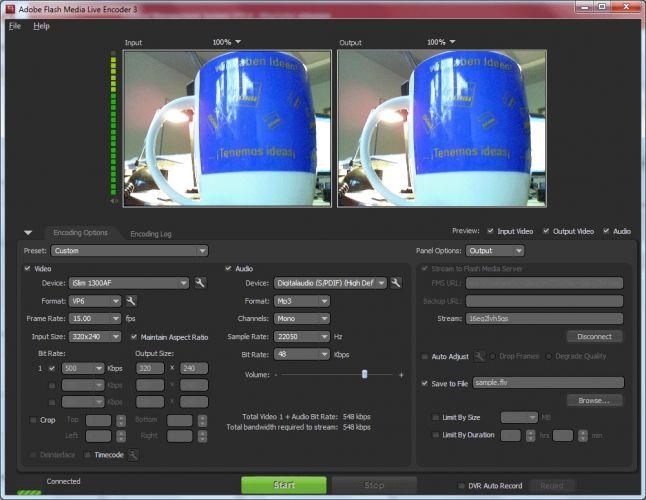This screenshot has width=646, height=500.
Task: Click the Adobe application icon in title bar
Action: click(9, 9)
